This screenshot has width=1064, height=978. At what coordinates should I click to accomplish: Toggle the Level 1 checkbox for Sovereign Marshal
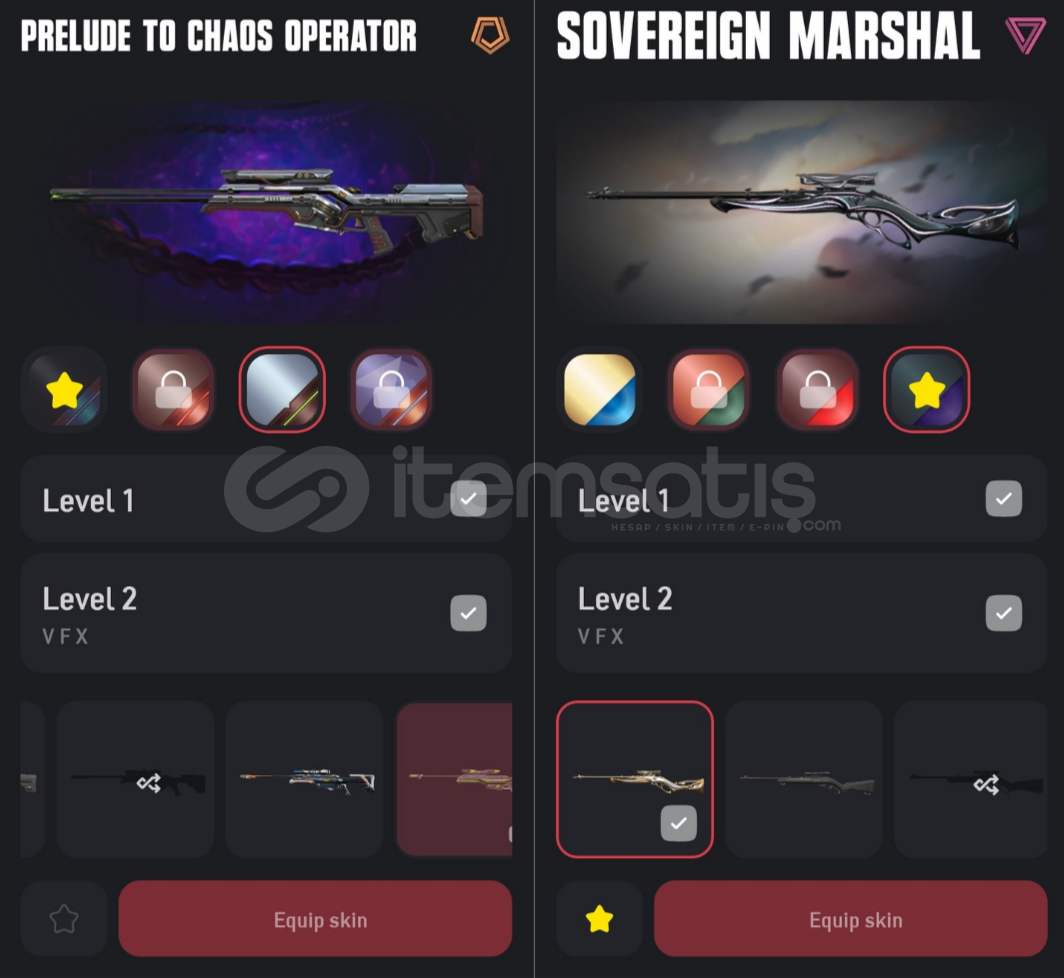coord(1004,499)
